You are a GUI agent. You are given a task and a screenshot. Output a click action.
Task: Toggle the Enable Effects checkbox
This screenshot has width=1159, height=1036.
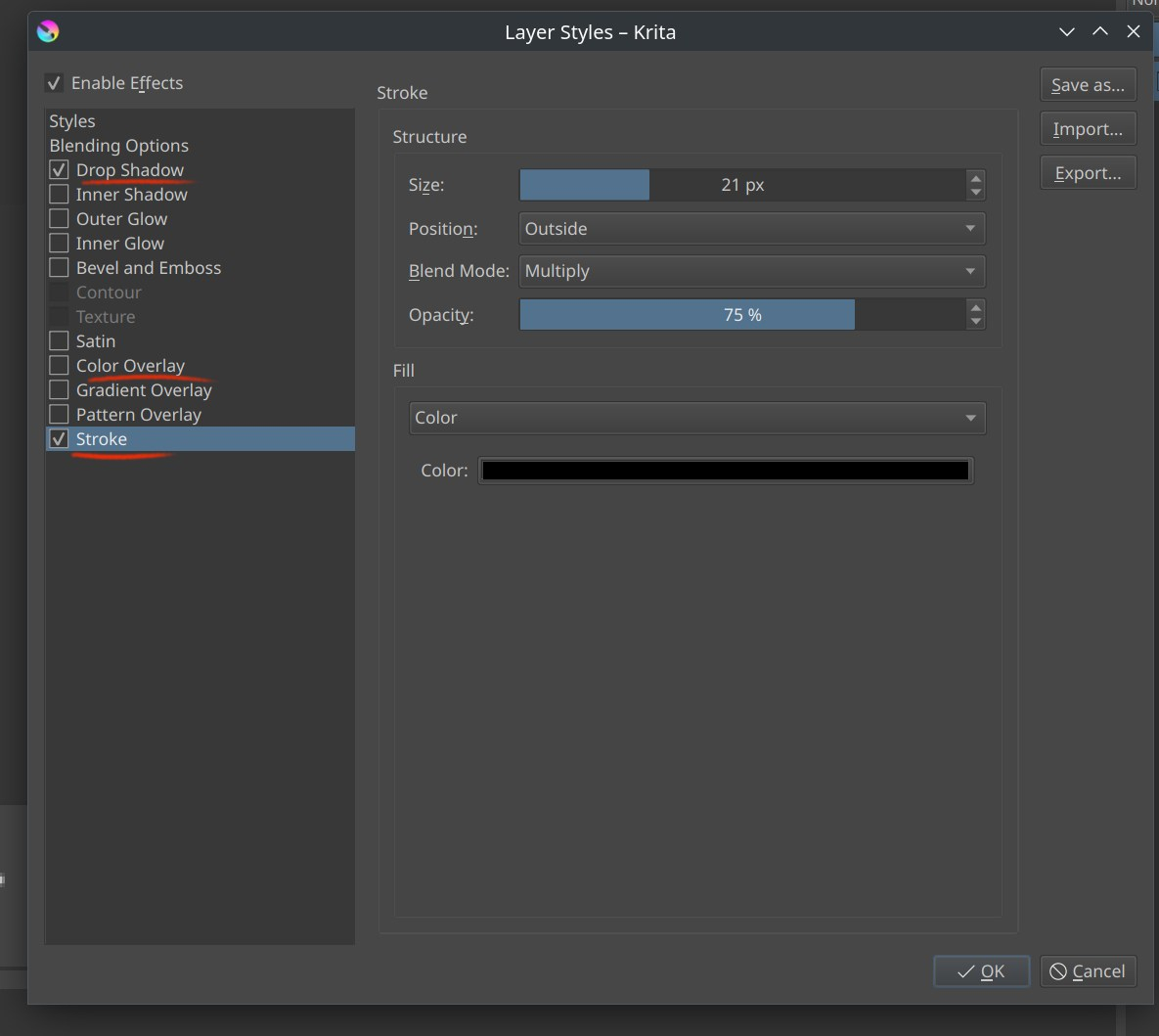(55, 83)
